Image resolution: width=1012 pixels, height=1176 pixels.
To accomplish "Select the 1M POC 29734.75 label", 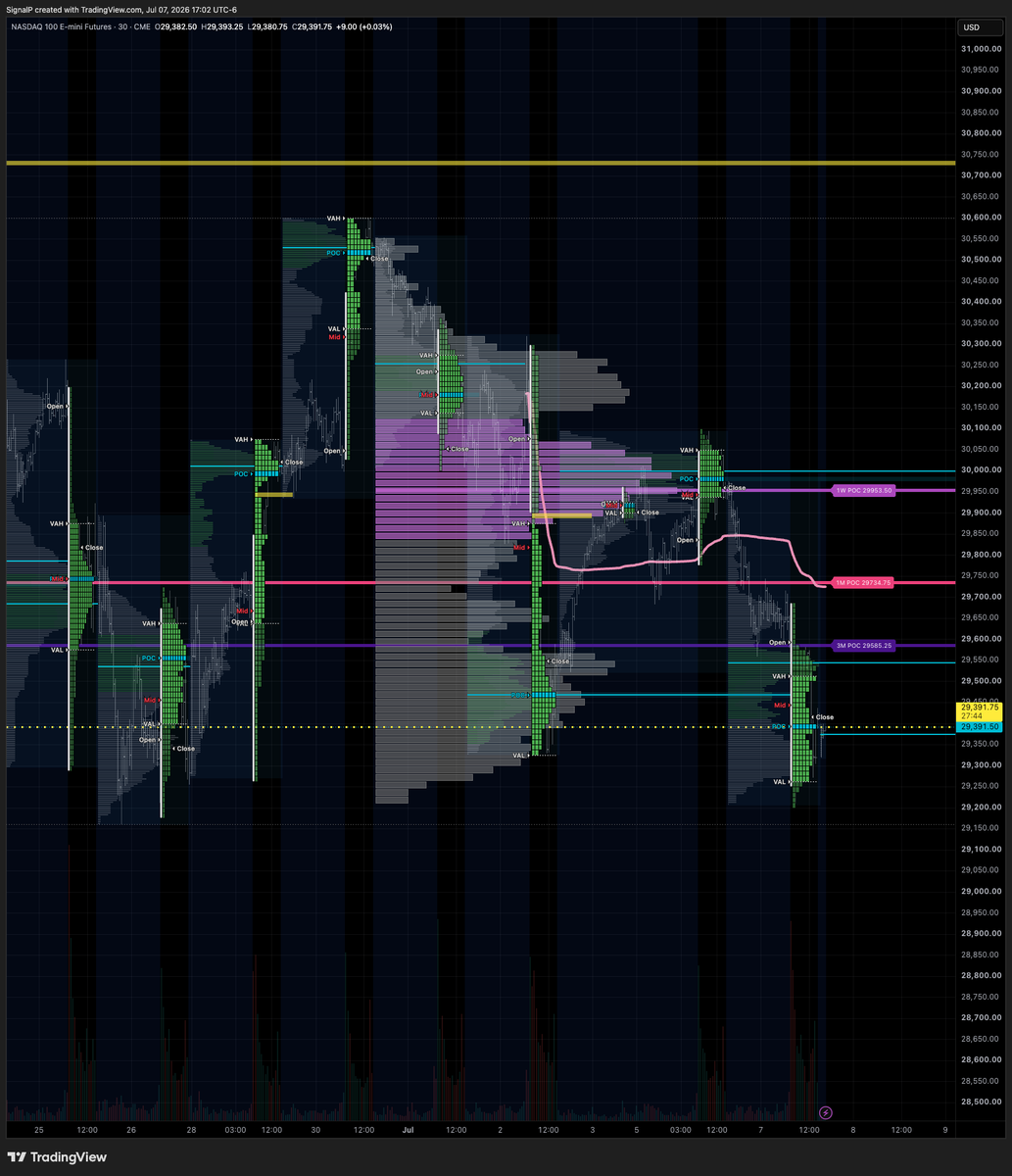I will (863, 583).
